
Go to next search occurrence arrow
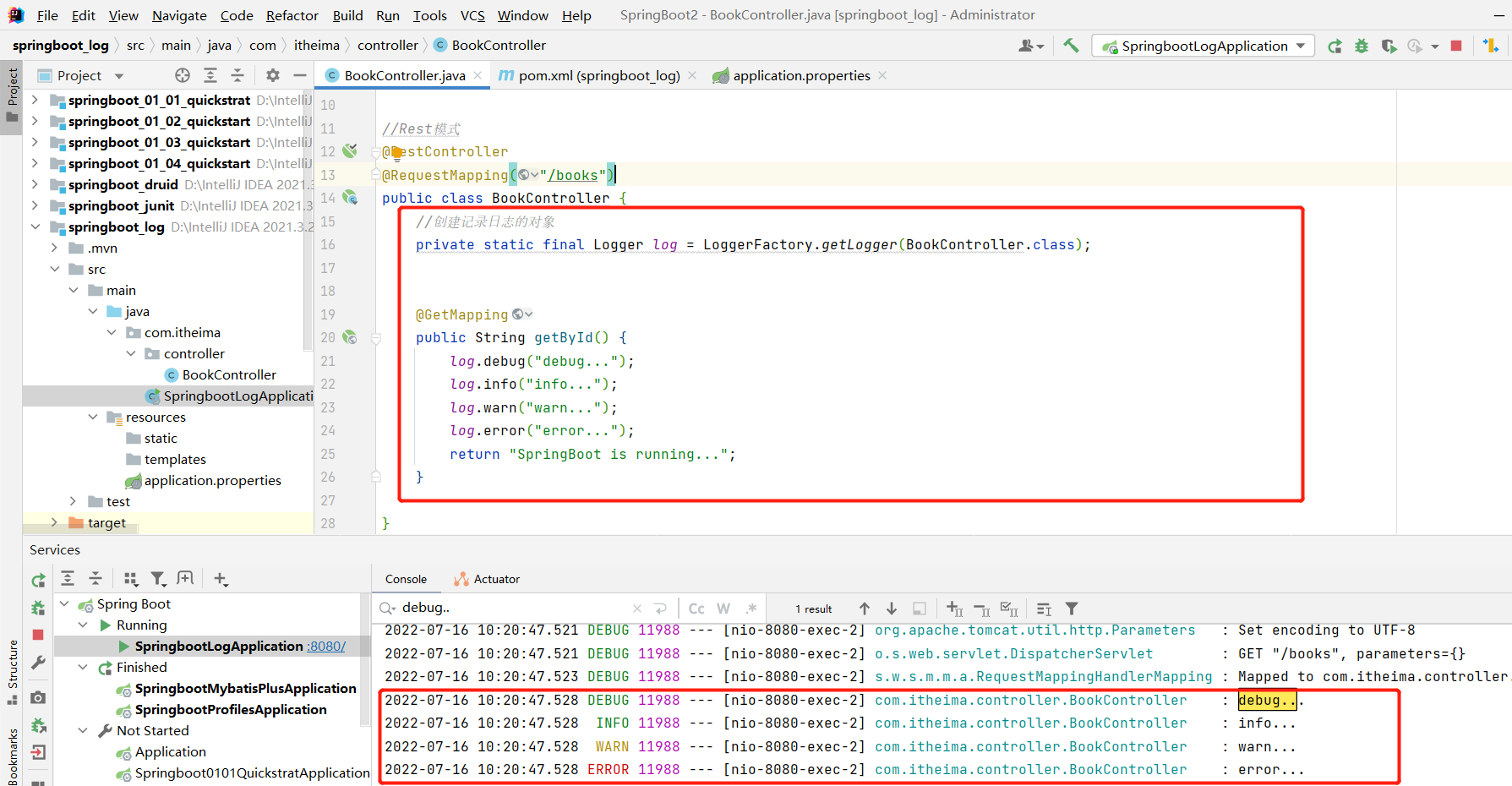point(891,609)
